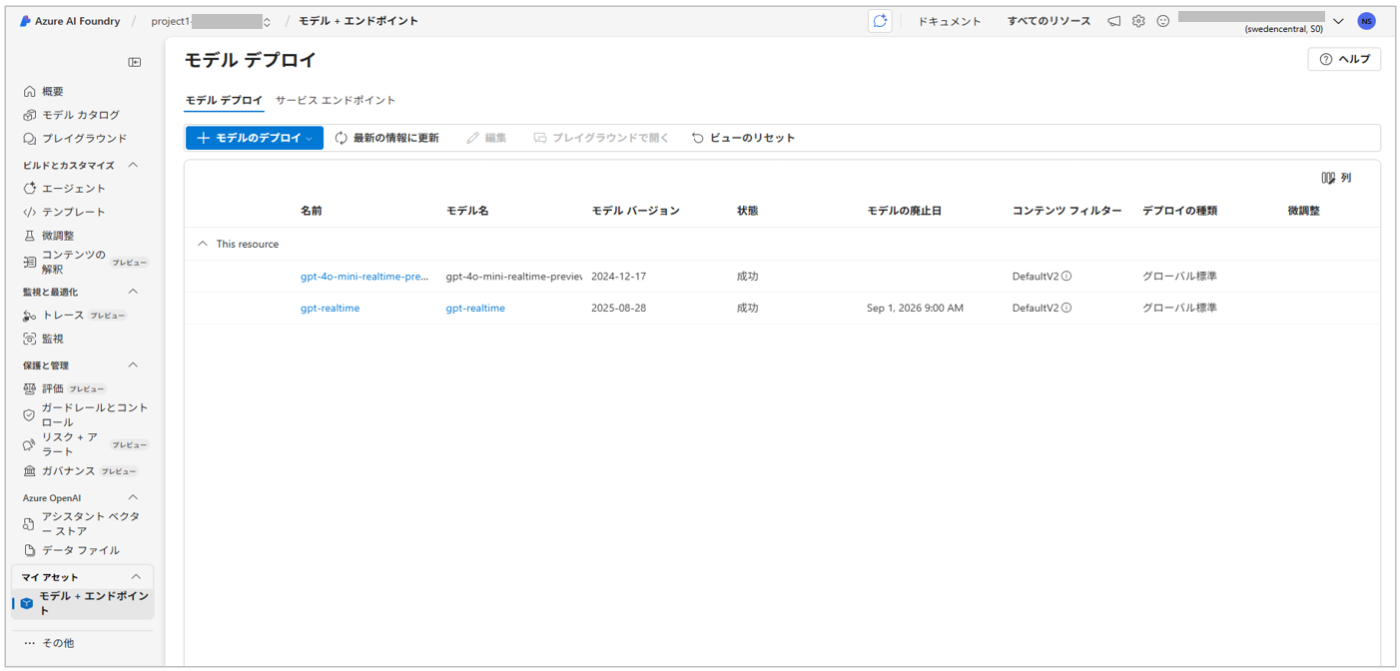
Task: Expand the resource selector chevron in header
Action: click(1339, 21)
